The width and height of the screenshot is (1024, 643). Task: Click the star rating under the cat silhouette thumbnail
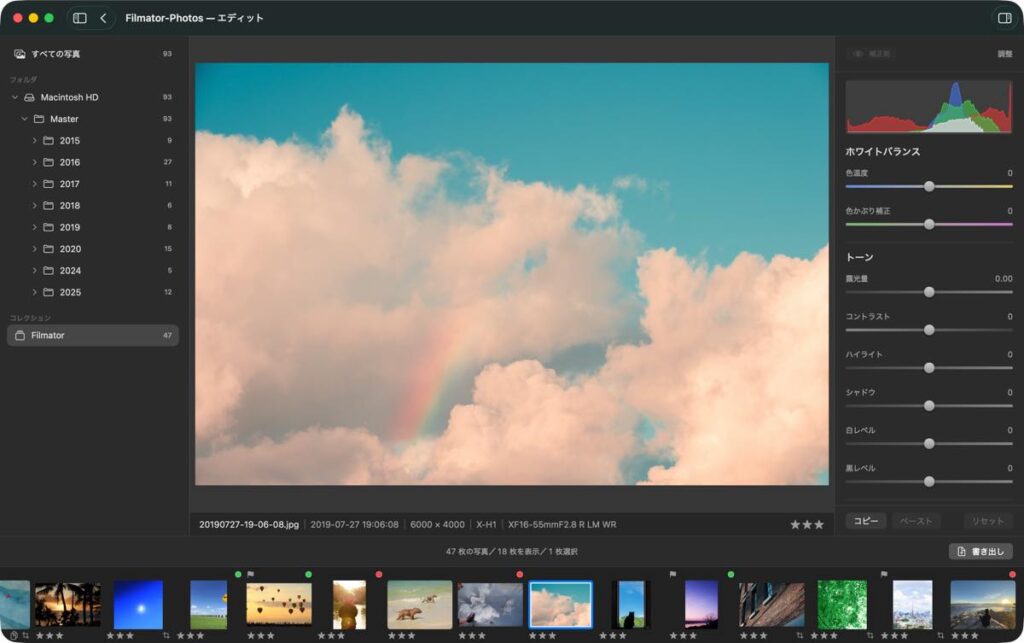(613, 635)
